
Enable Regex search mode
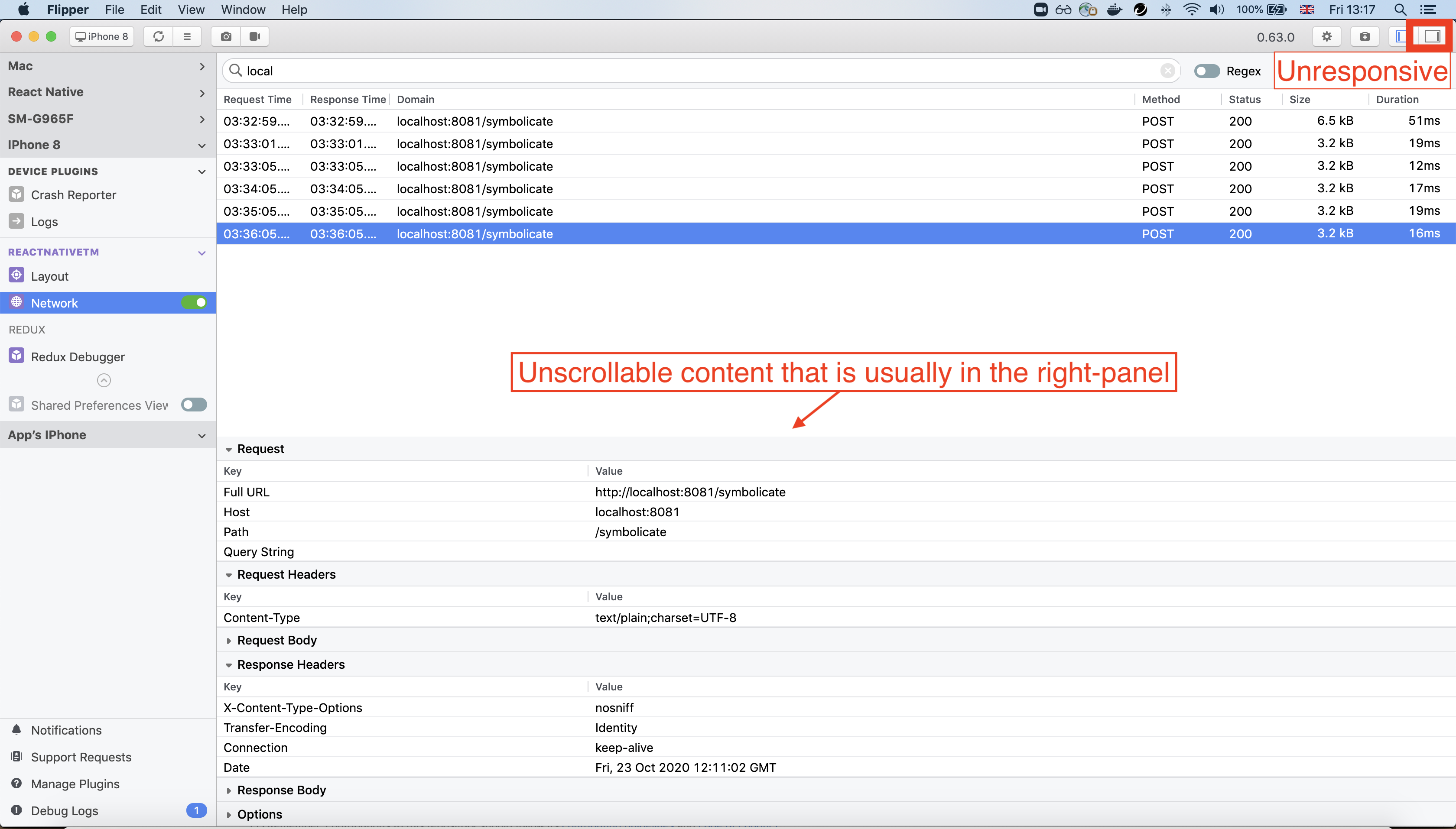coord(1206,71)
